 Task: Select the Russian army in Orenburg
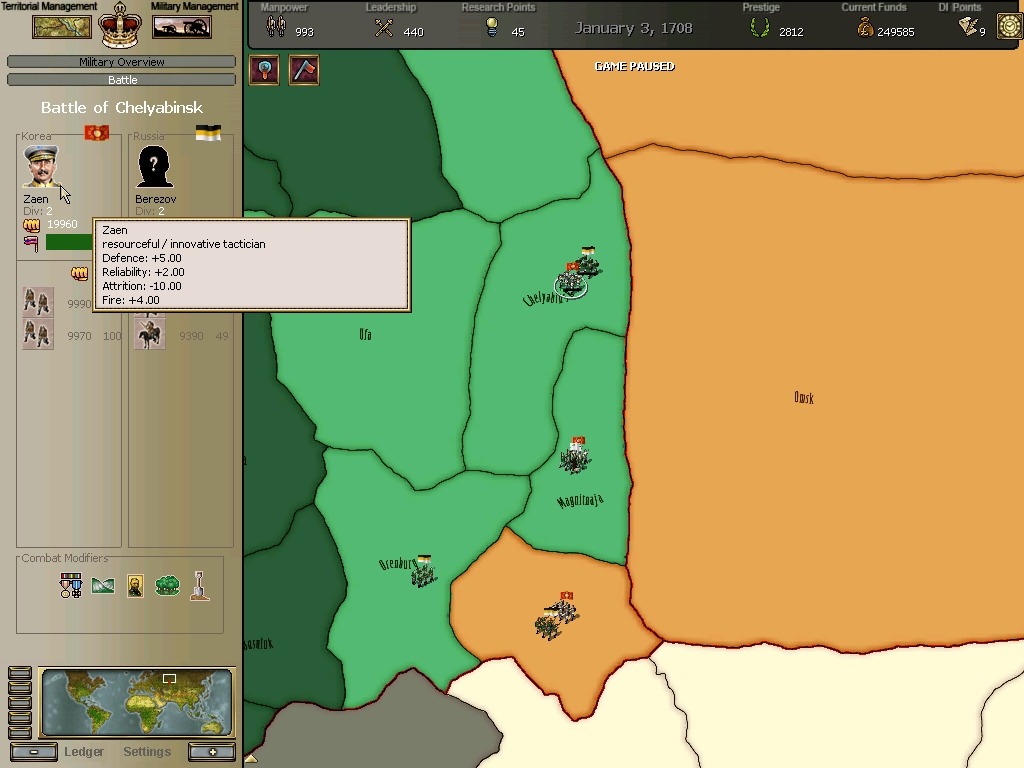423,571
